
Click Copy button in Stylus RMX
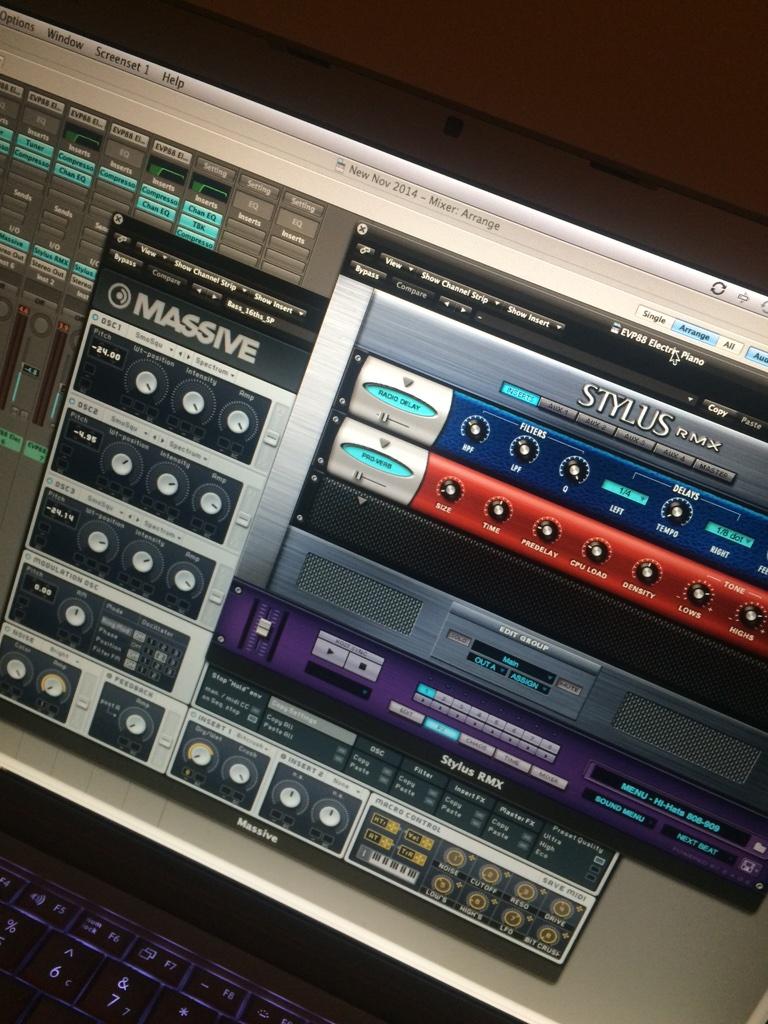(717, 411)
